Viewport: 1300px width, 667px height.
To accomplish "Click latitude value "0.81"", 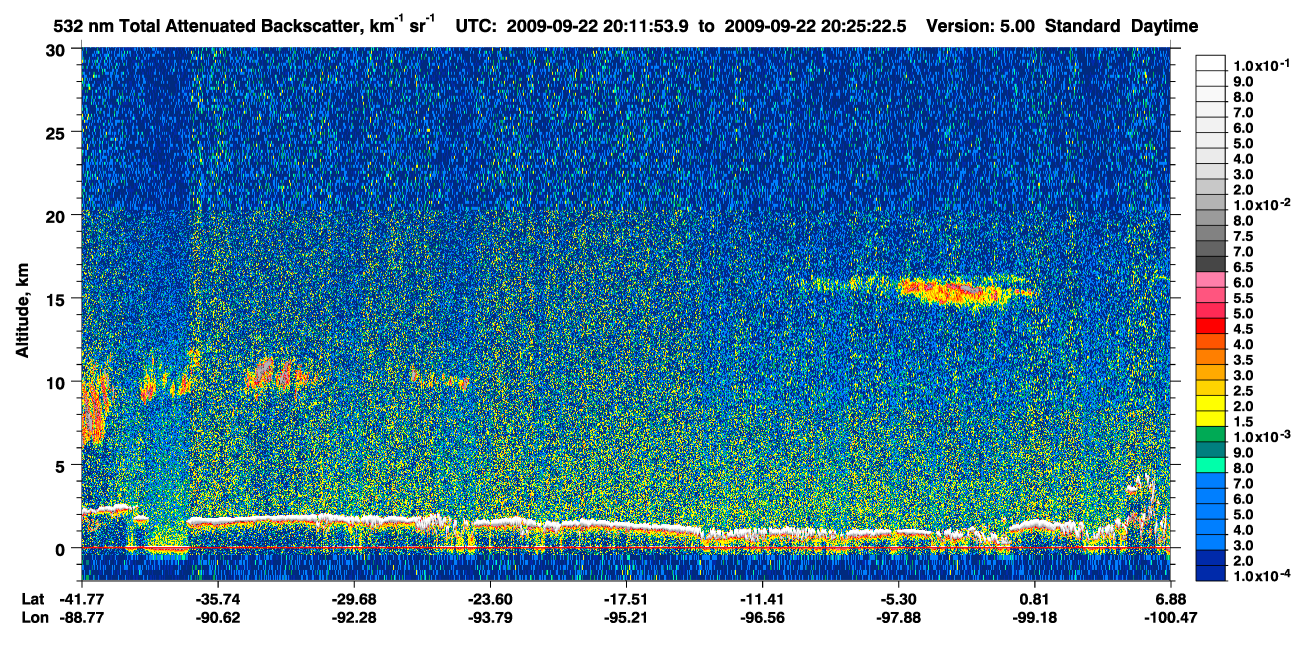I will coord(1034,599).
